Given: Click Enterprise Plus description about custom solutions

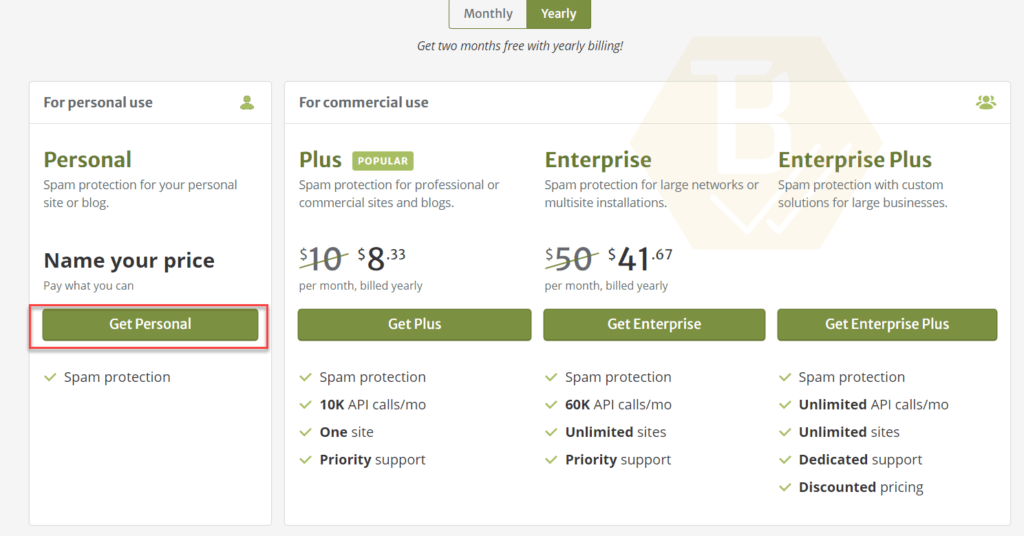Looking at the screenshot, I should [x=863, y=194].
